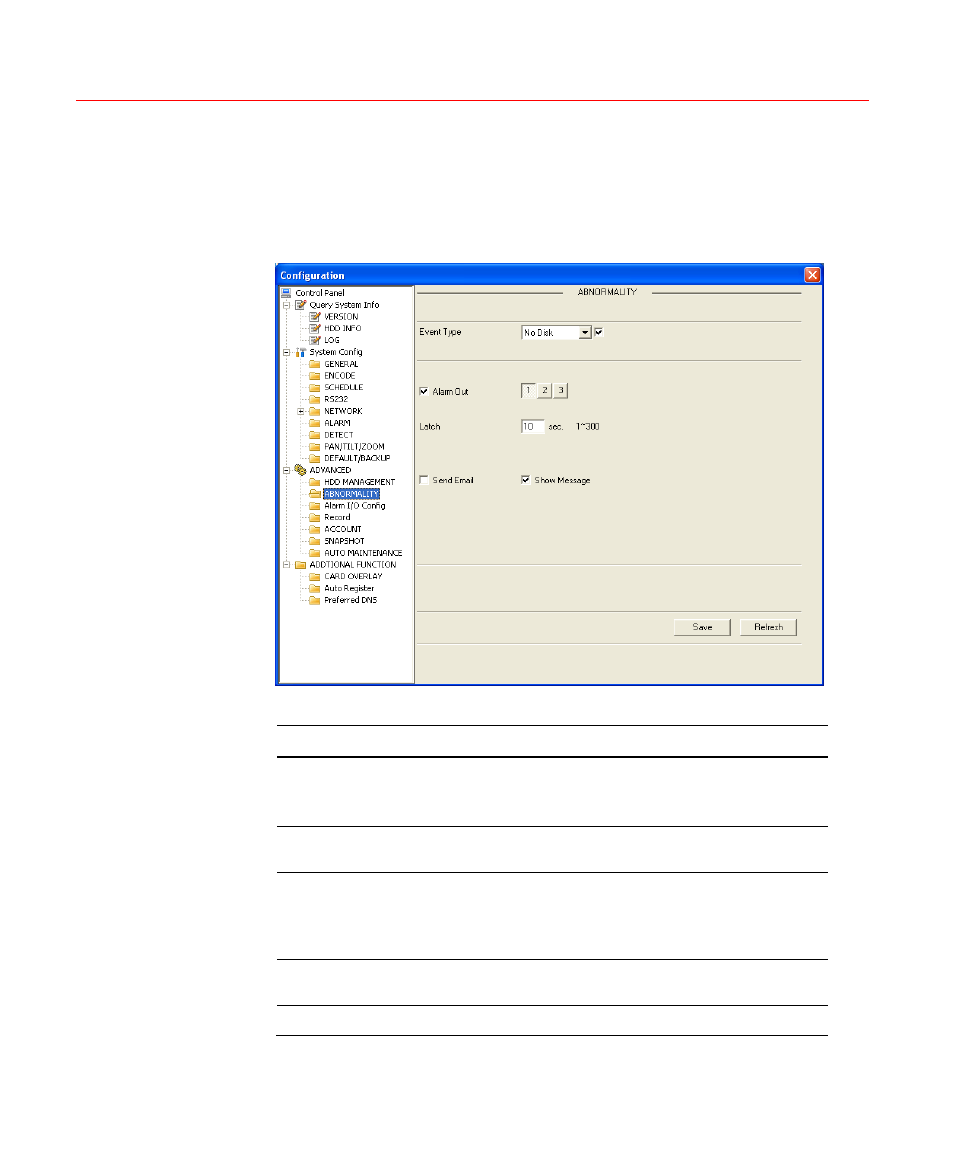Toggle alarm output channel 2
The image size is (954, 1157).
[x=545, y=390]
